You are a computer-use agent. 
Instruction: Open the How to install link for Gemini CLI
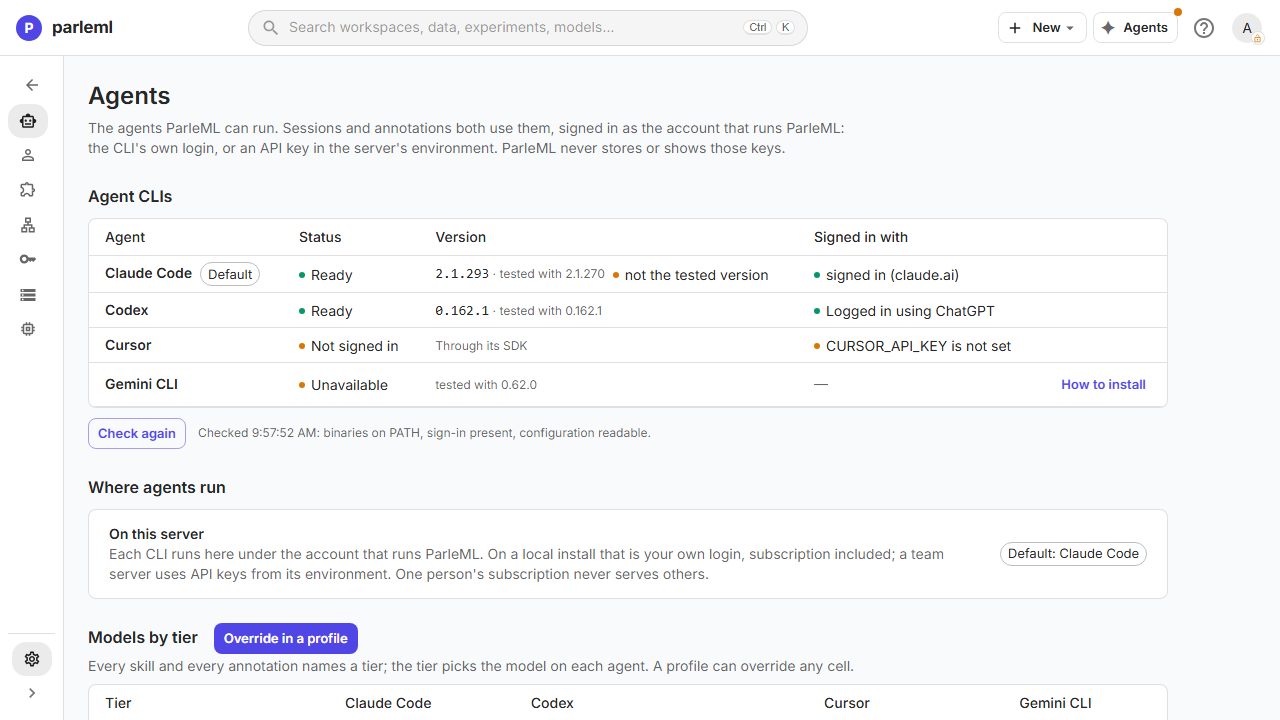tap(1103, 385)
